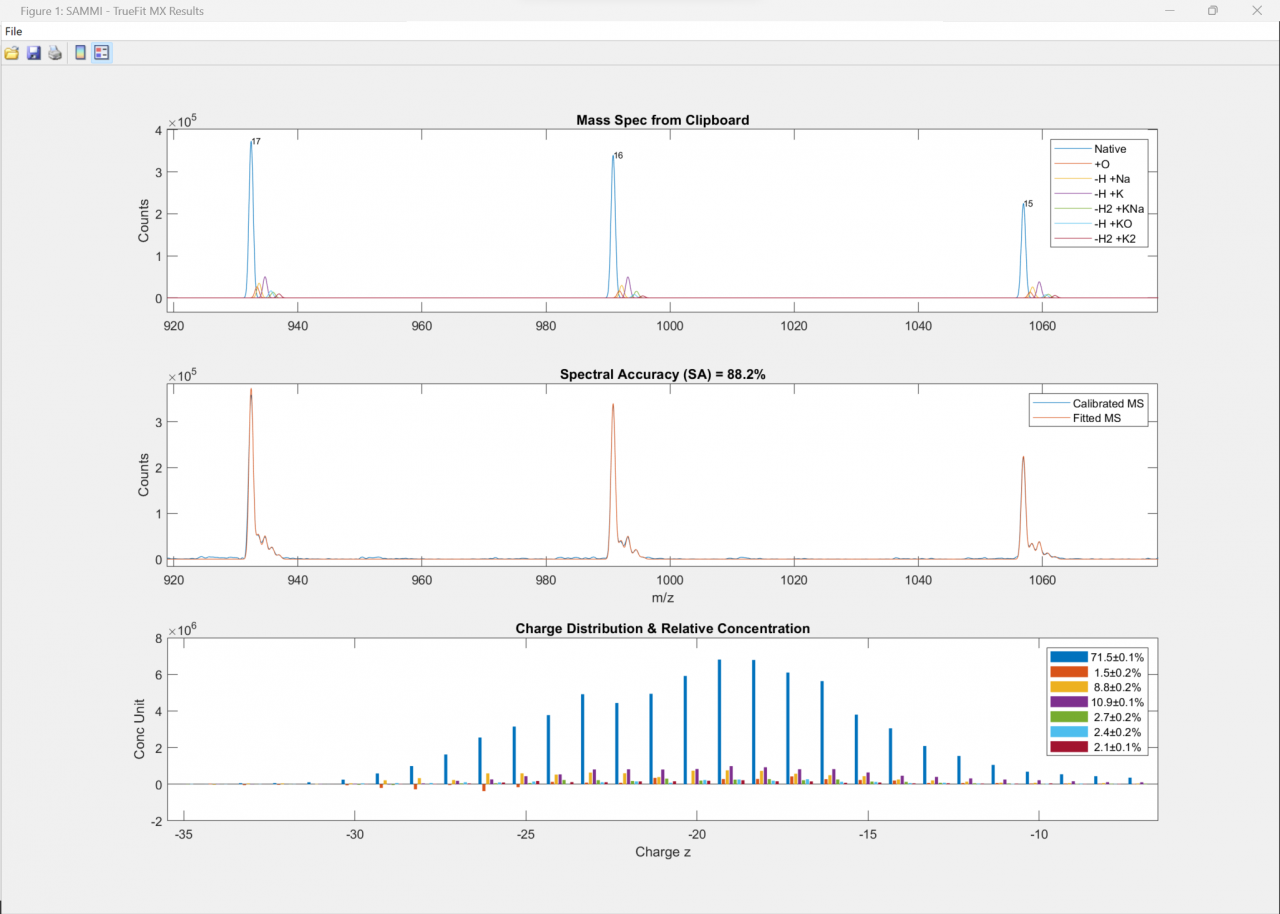The height and width of the screenshot is (914, 1280).
Task: Click the -H2 +K2 legend entry
Action: [1114, 239]
